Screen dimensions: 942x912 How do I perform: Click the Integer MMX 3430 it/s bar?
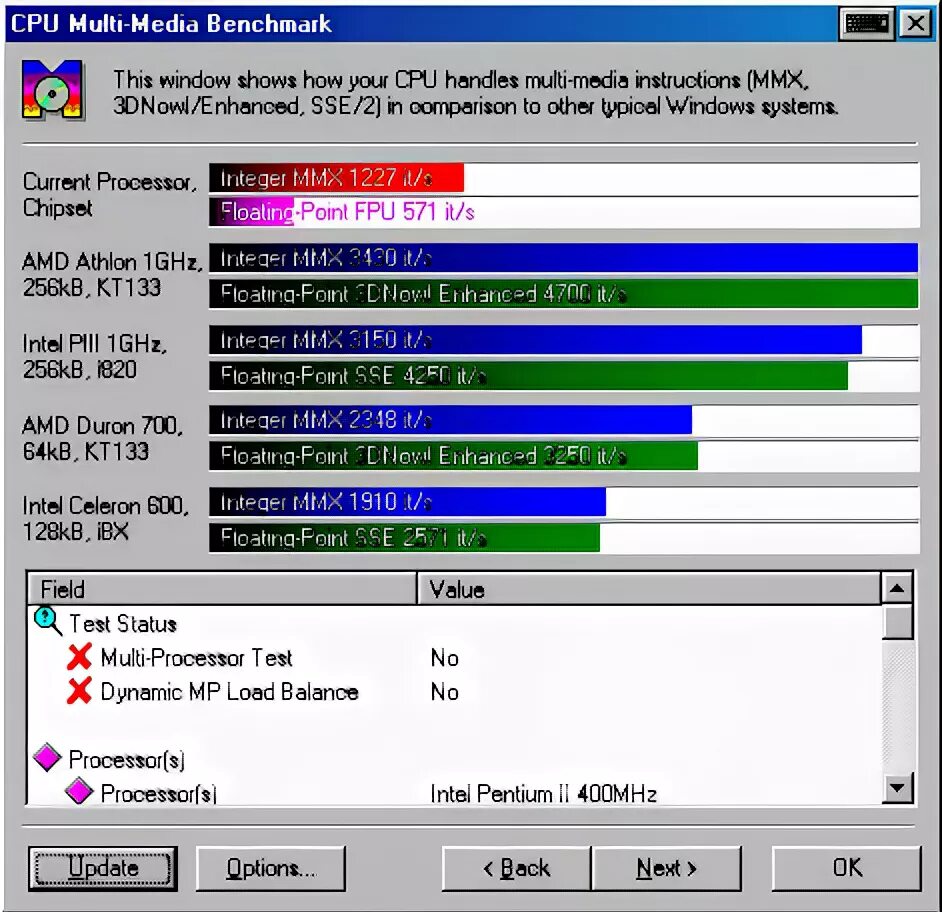coord(564,258)
